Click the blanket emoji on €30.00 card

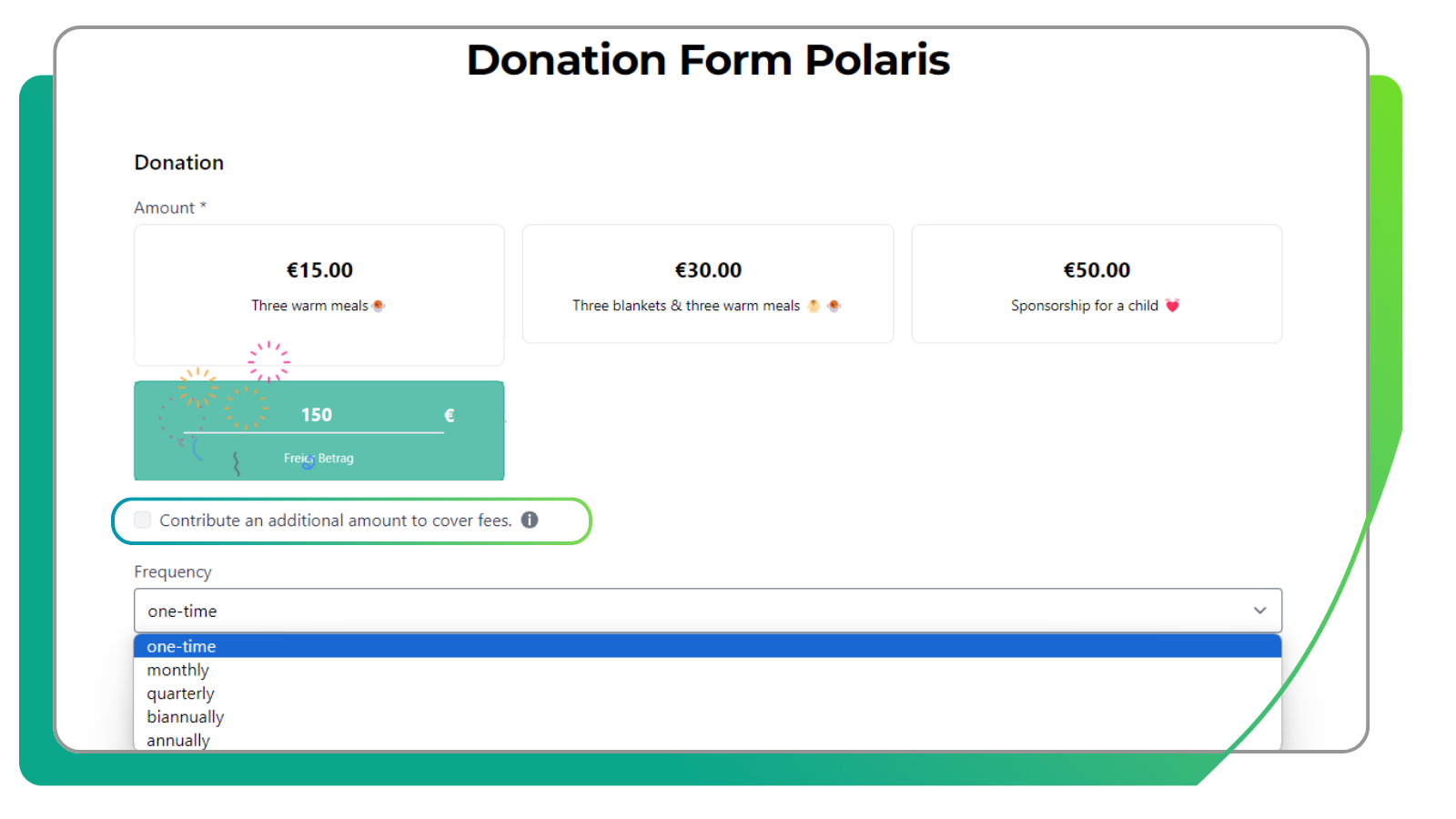(813, 306)
